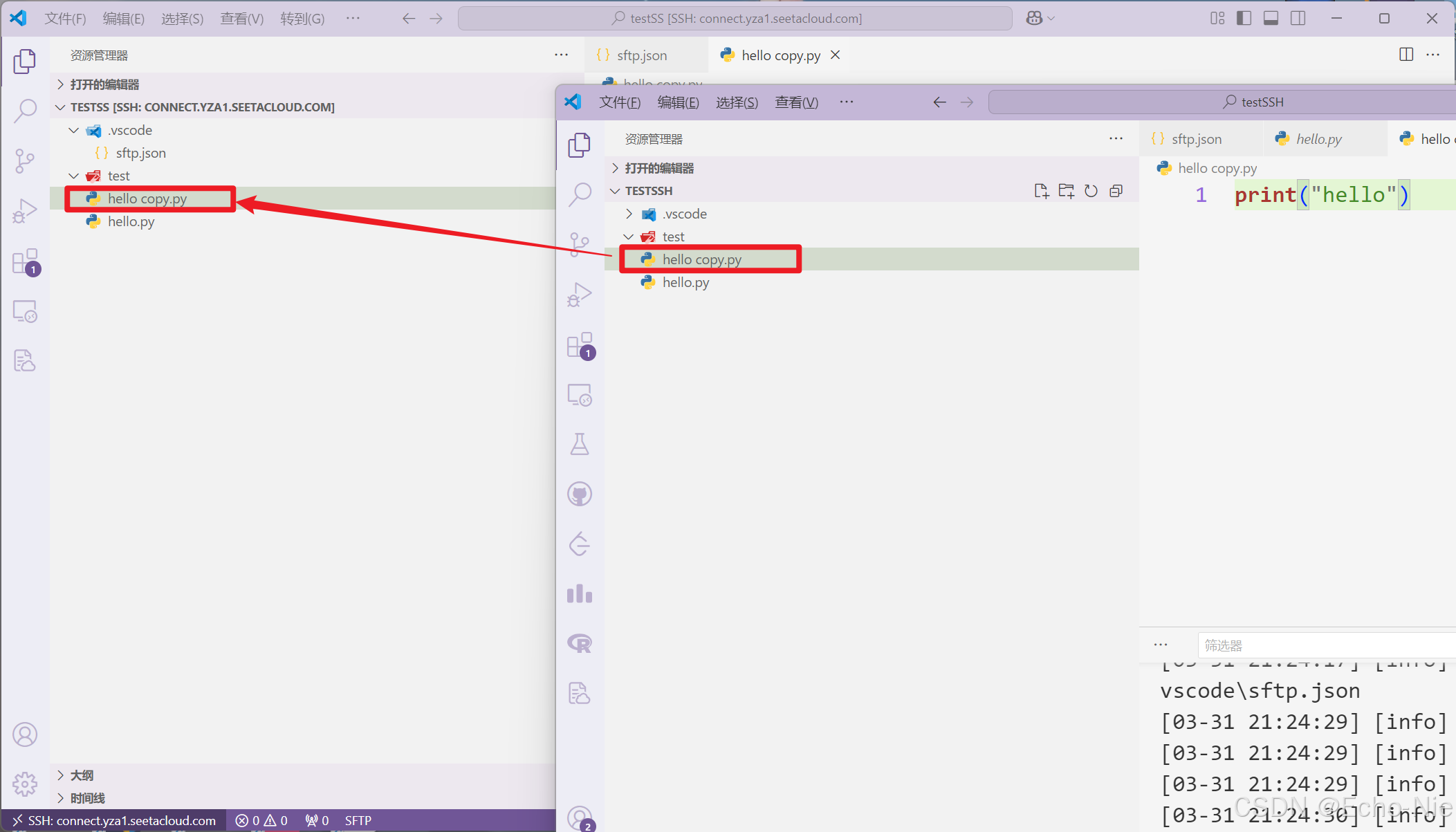
Task: Expand .vscode folder in front window
Action: tap(684, 214)
